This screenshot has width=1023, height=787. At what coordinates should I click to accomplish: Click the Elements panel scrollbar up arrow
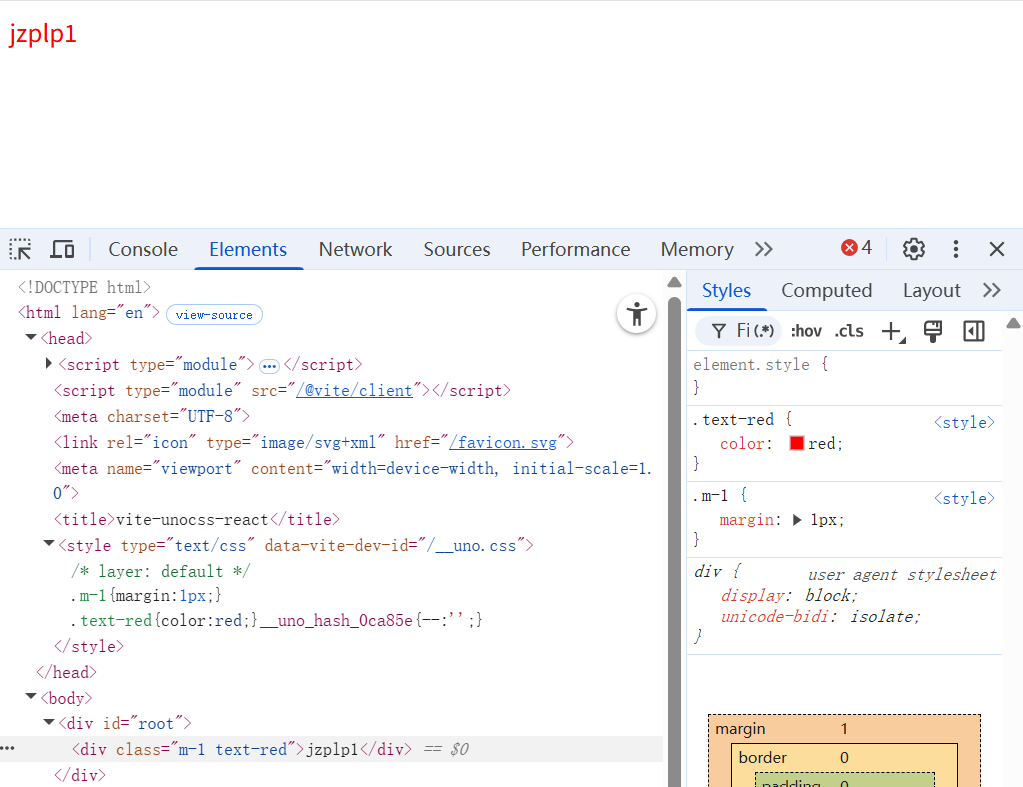(675, 283)
